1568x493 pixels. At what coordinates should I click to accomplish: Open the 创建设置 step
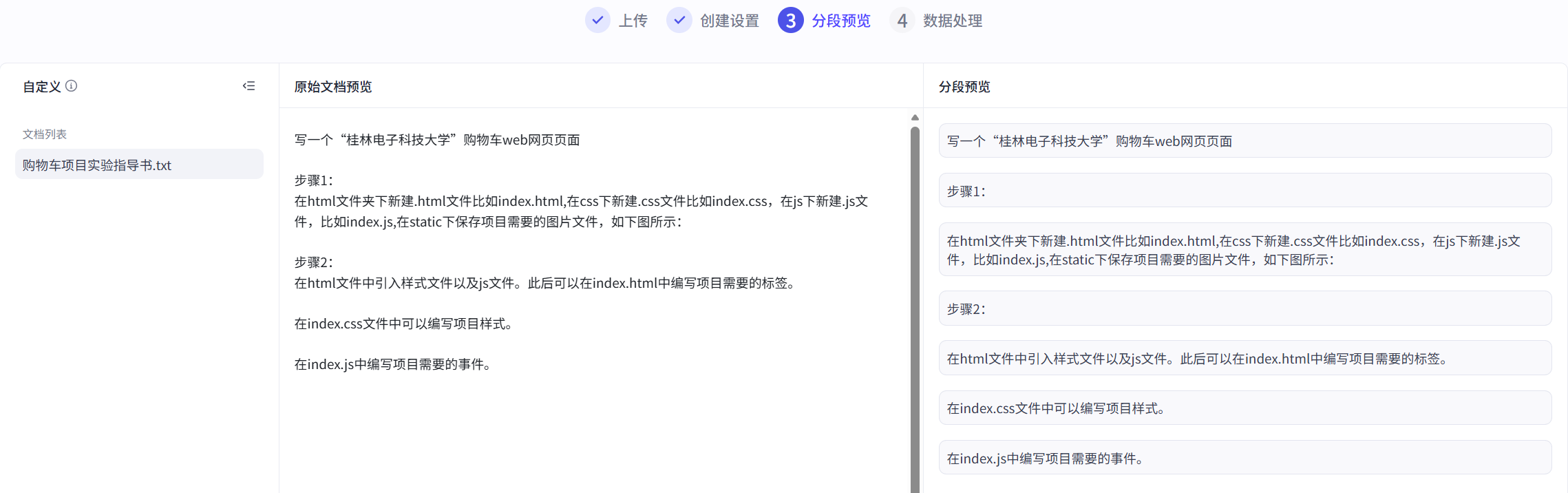[729, 21]
